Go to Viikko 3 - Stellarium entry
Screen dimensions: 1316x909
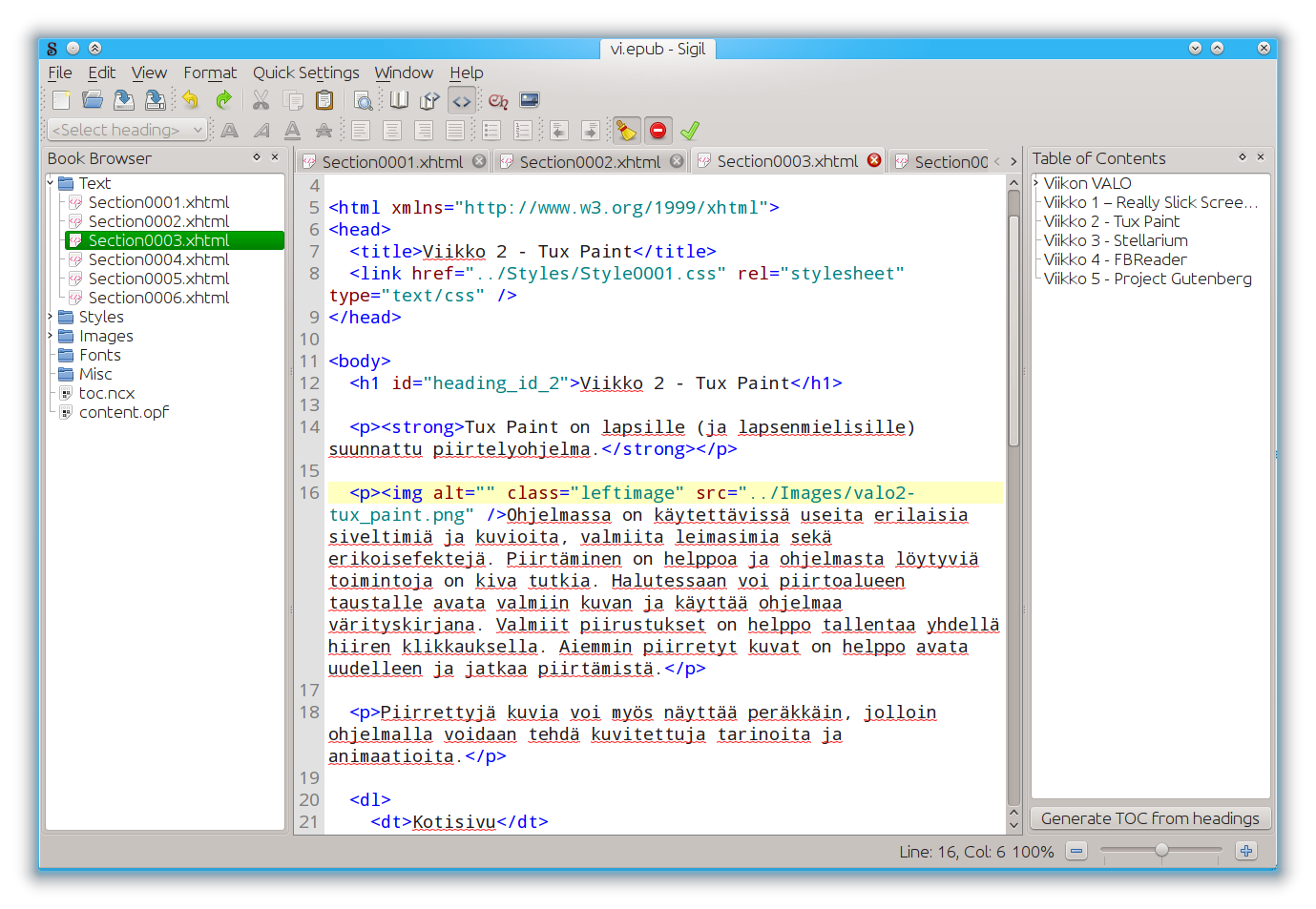1115,240
